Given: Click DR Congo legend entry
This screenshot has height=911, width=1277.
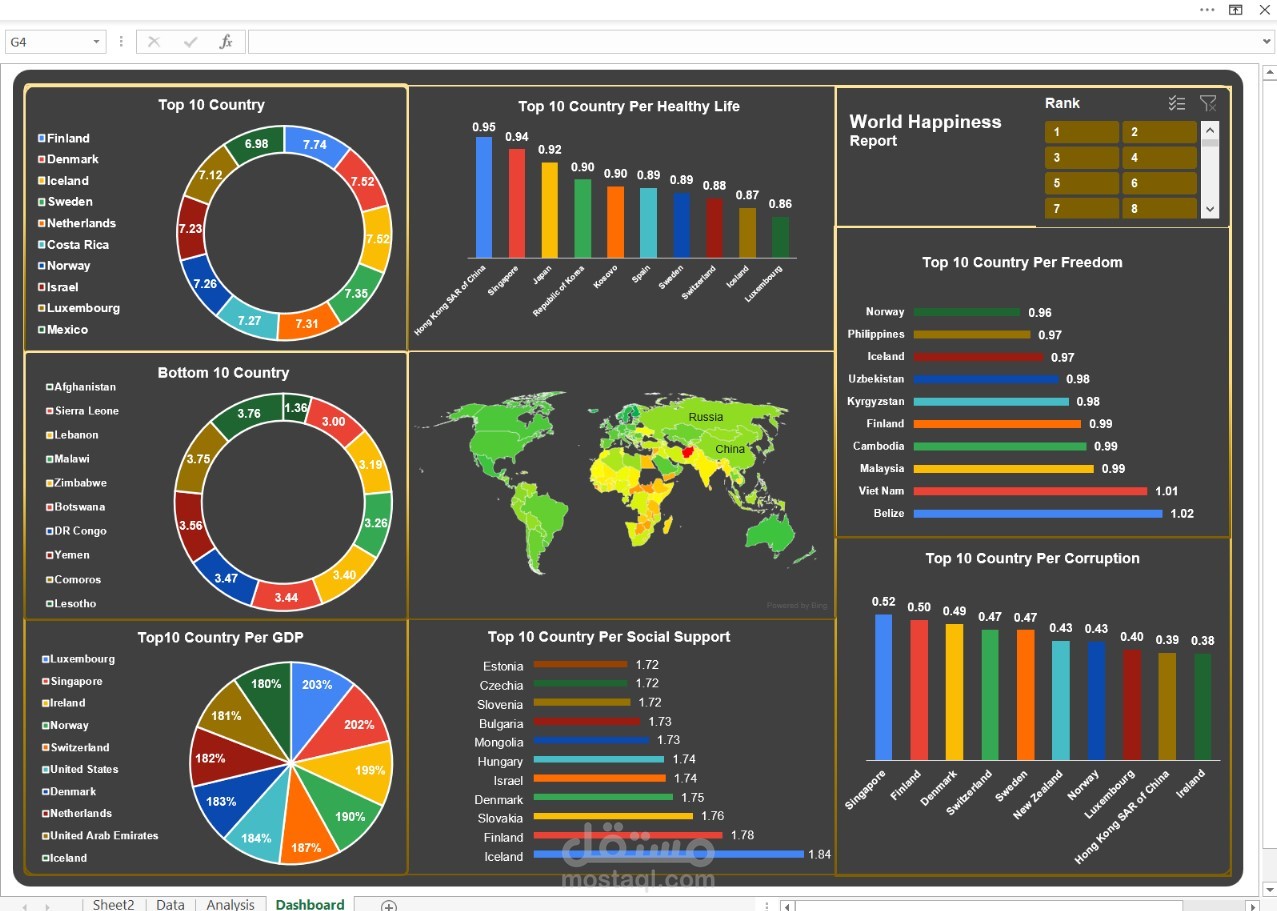Looking at the screenshot, I should 76,531.
